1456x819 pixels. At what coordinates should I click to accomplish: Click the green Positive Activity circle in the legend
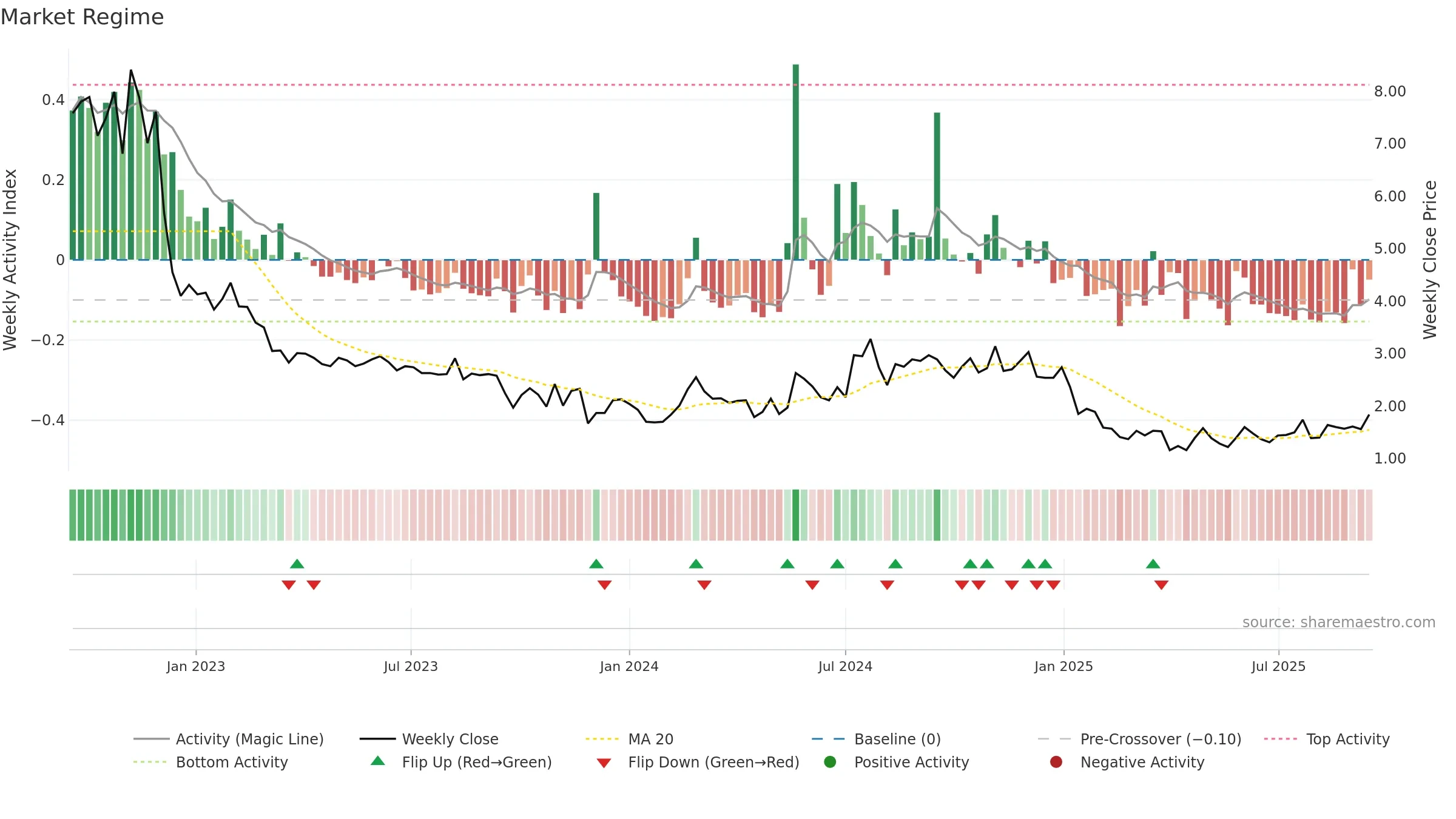point(830,762)
